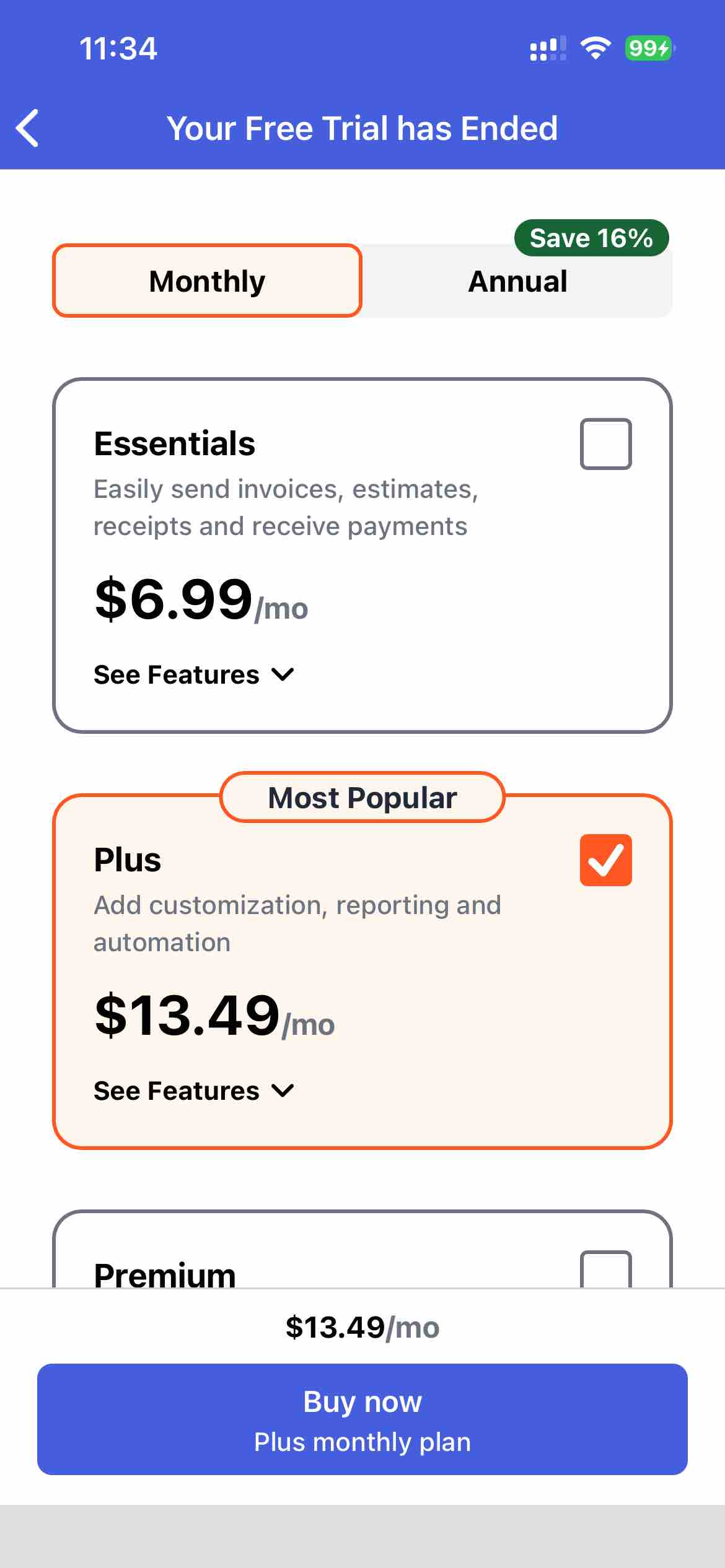
Task: Tap the clock showing 11:34
Action: tap(118, 48)
